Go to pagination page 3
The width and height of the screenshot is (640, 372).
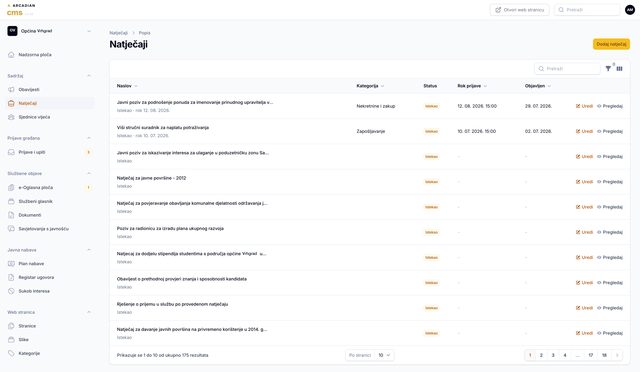[553, 355]
